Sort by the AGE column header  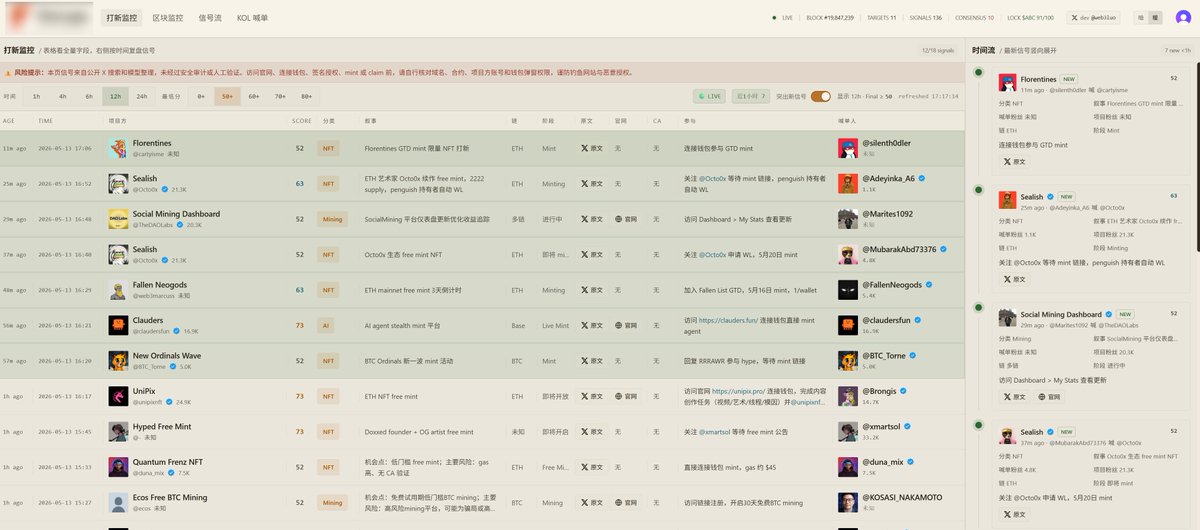(x=9, y=120)
